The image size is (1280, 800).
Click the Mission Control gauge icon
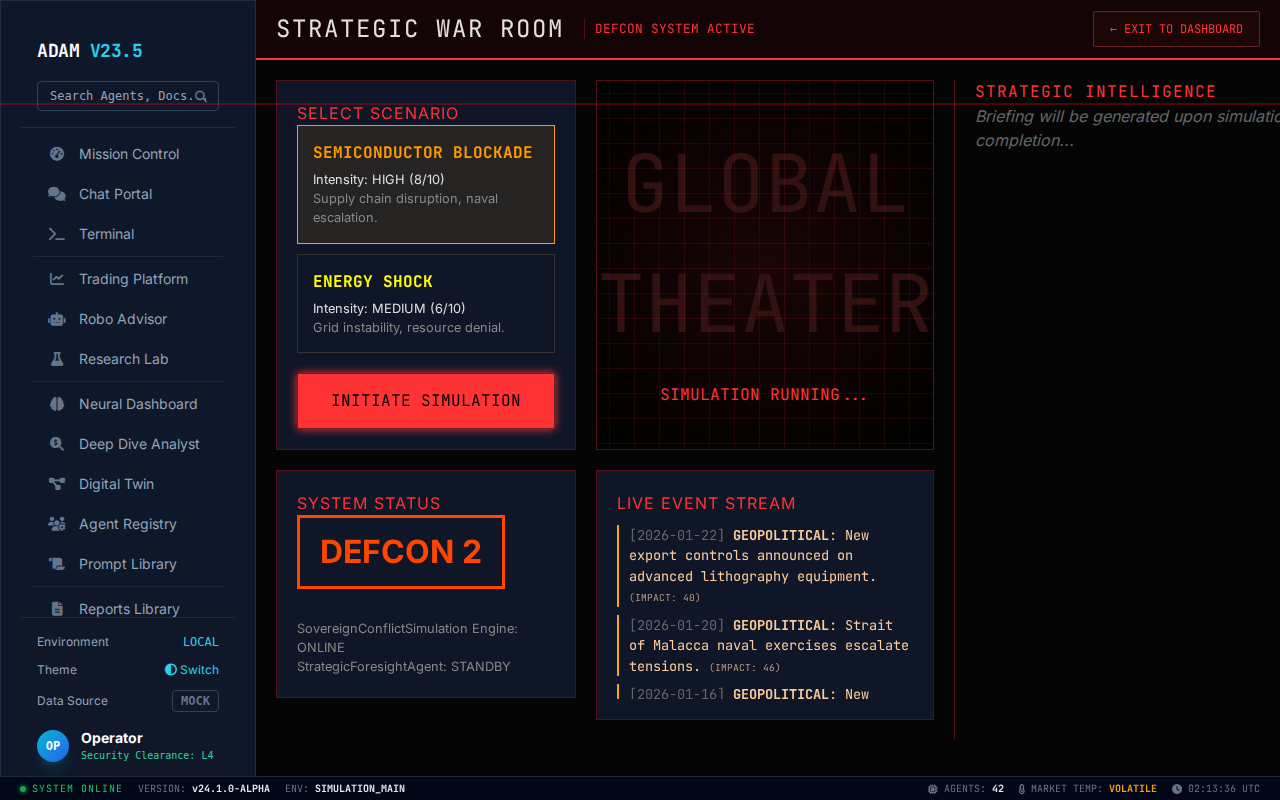coord(57,154)
